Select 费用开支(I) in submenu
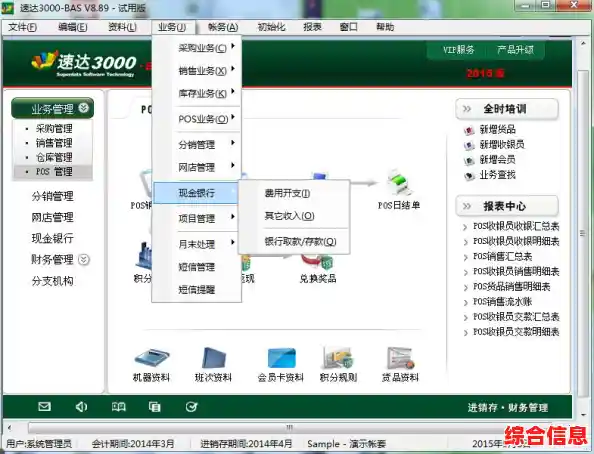 294,193
